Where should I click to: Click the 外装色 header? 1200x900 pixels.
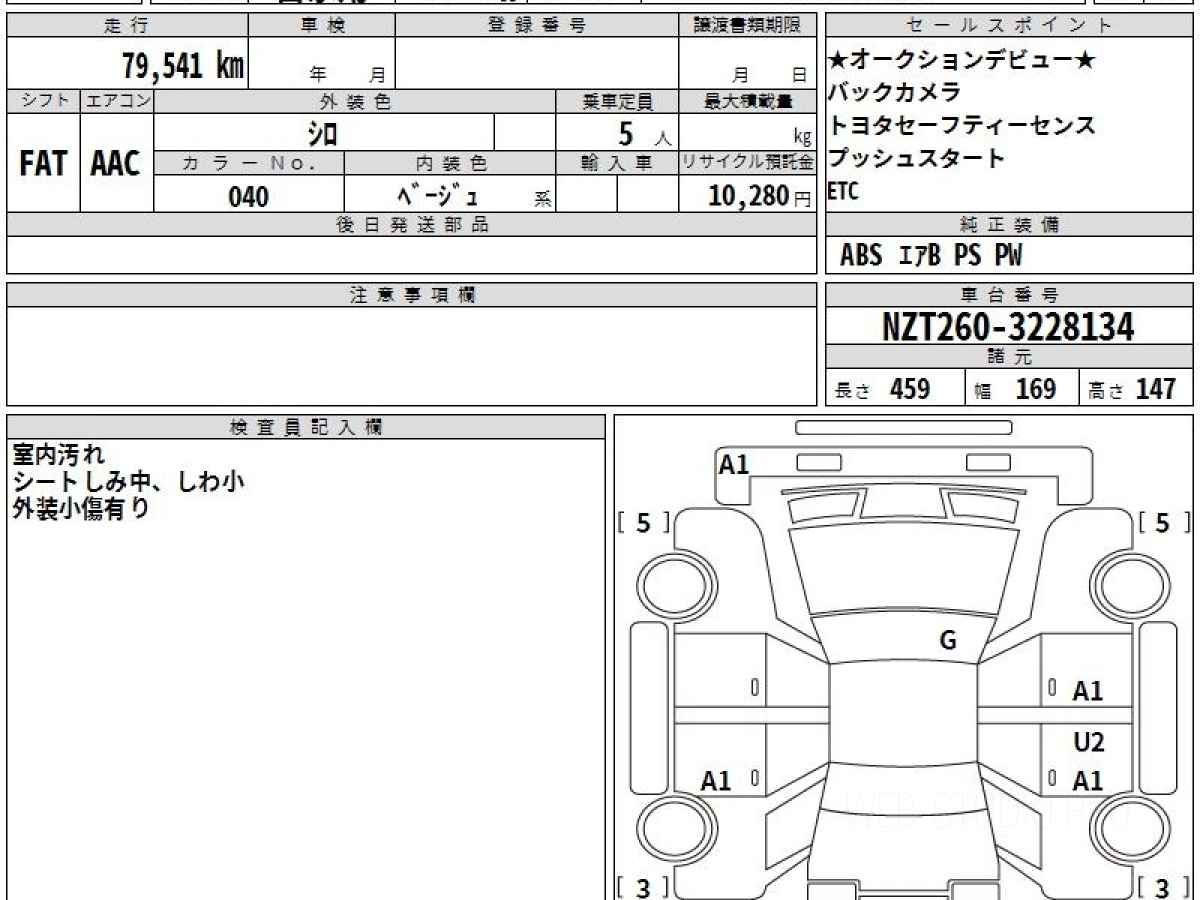coord(355,101)
